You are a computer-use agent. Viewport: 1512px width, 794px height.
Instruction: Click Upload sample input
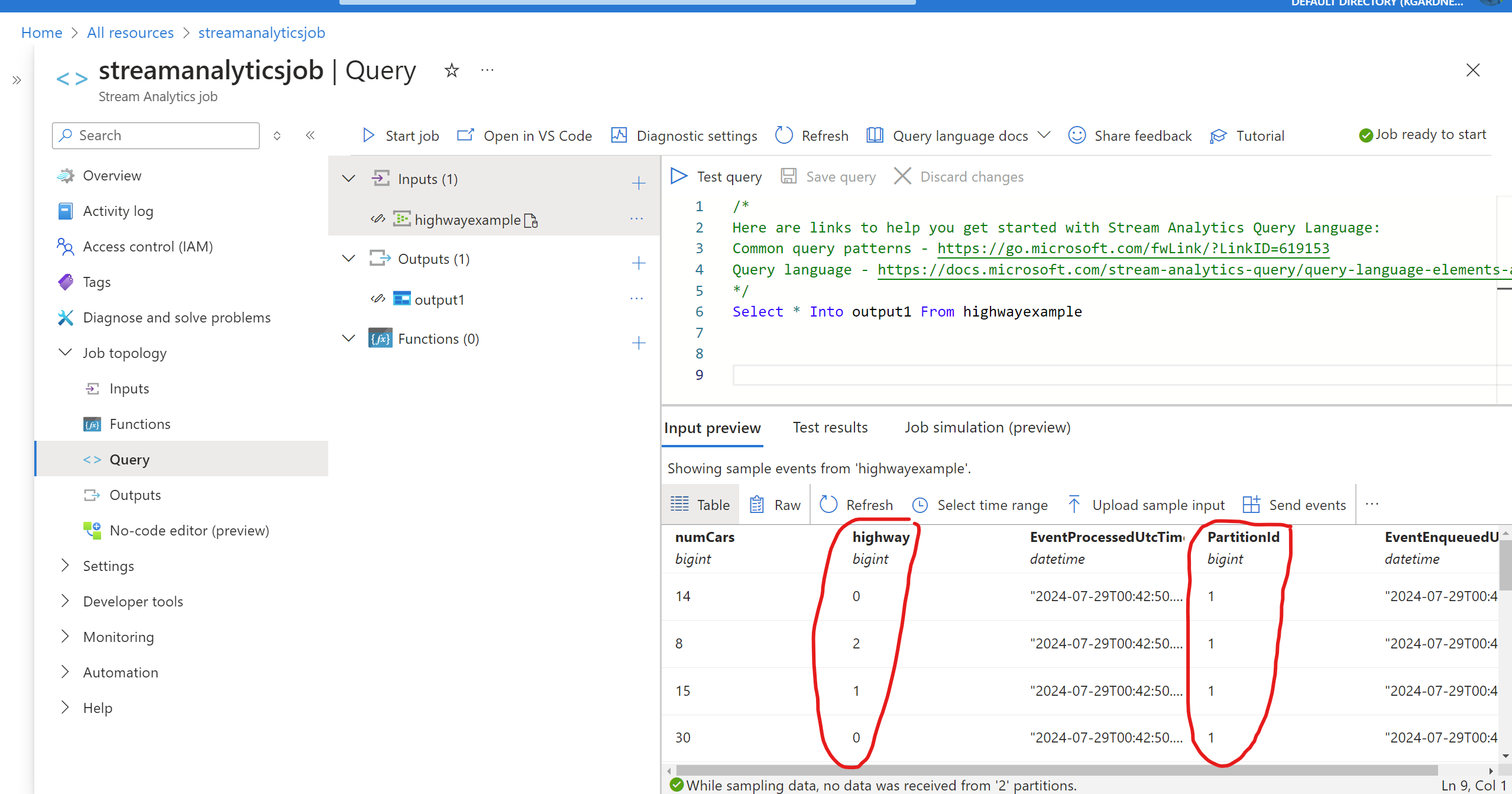[x=1146, y=505]
